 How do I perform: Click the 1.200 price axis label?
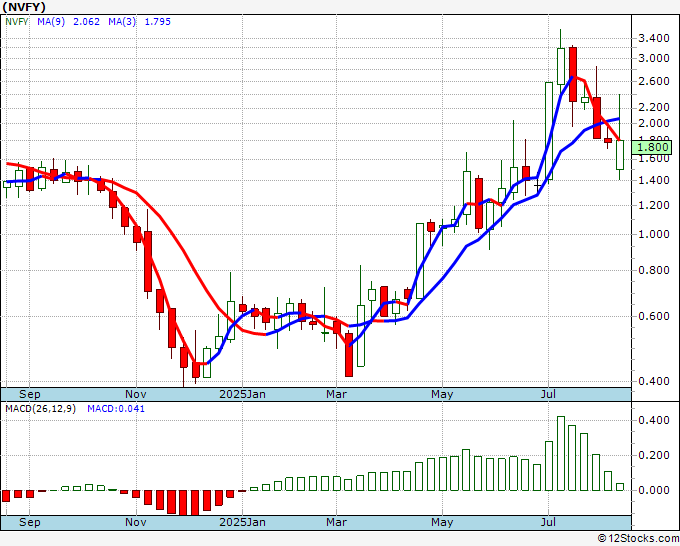tap(654, 205)
